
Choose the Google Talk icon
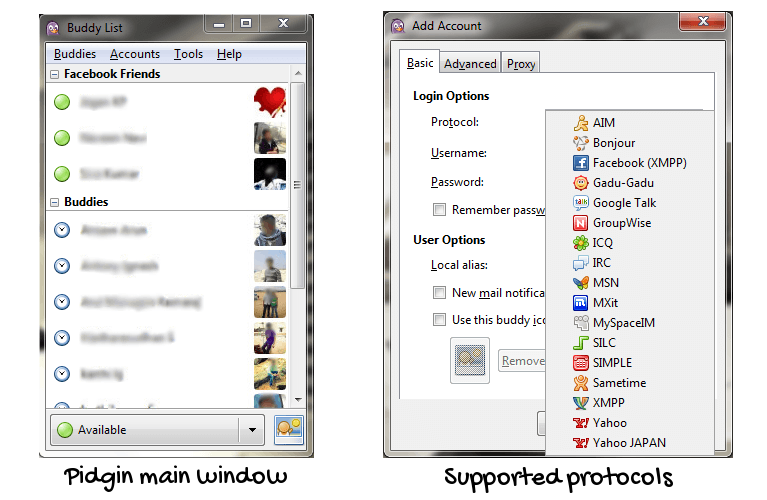[581, 203]
